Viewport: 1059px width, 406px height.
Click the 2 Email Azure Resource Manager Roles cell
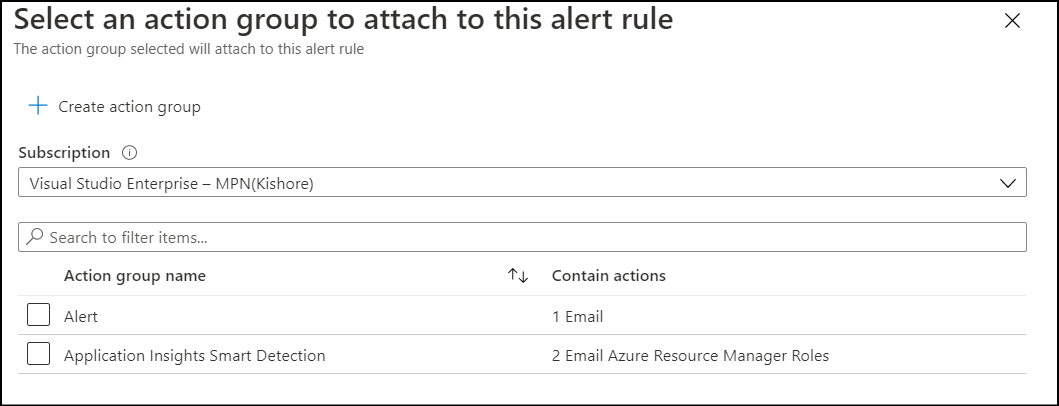(690, 355)
